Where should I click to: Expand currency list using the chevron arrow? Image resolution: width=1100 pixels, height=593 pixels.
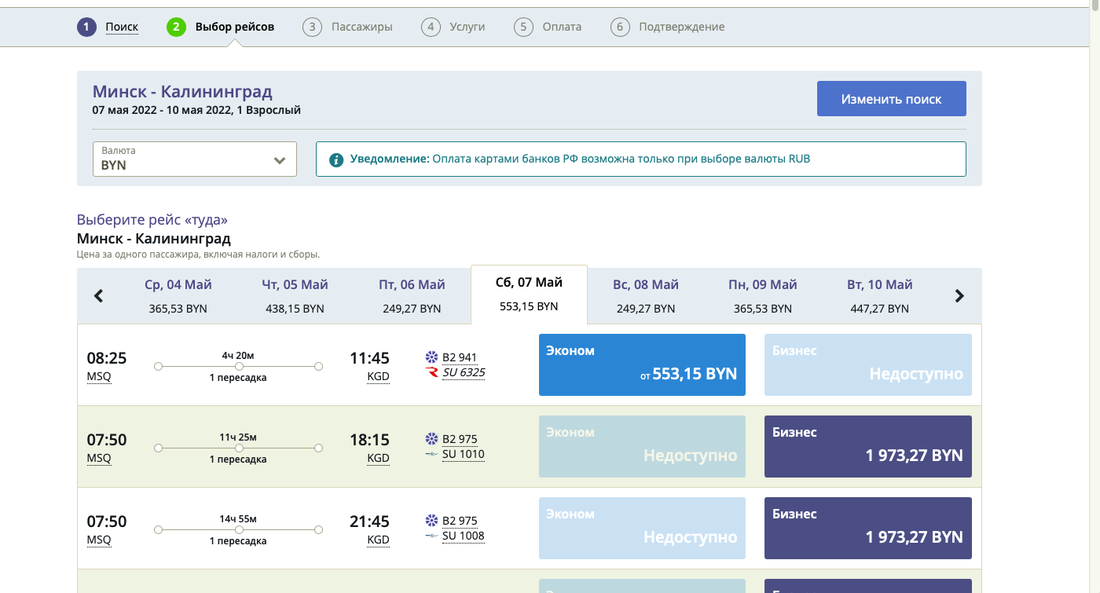pos(280,160)
